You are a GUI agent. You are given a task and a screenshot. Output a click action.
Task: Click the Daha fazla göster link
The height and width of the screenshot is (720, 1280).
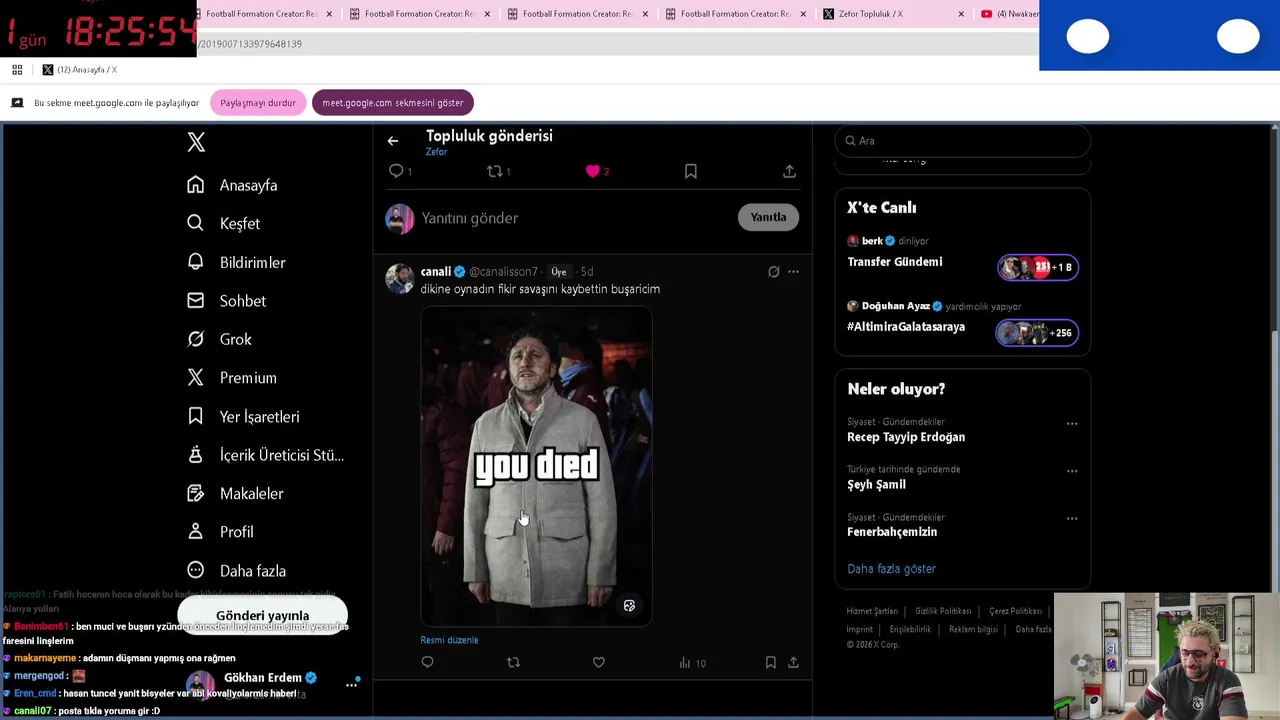tap(891, 569)
